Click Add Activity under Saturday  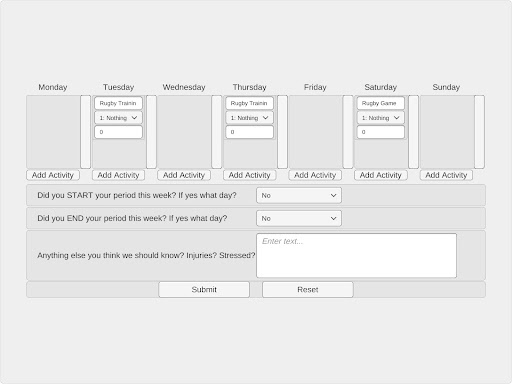pyautogui.click(x=380, y=175)
